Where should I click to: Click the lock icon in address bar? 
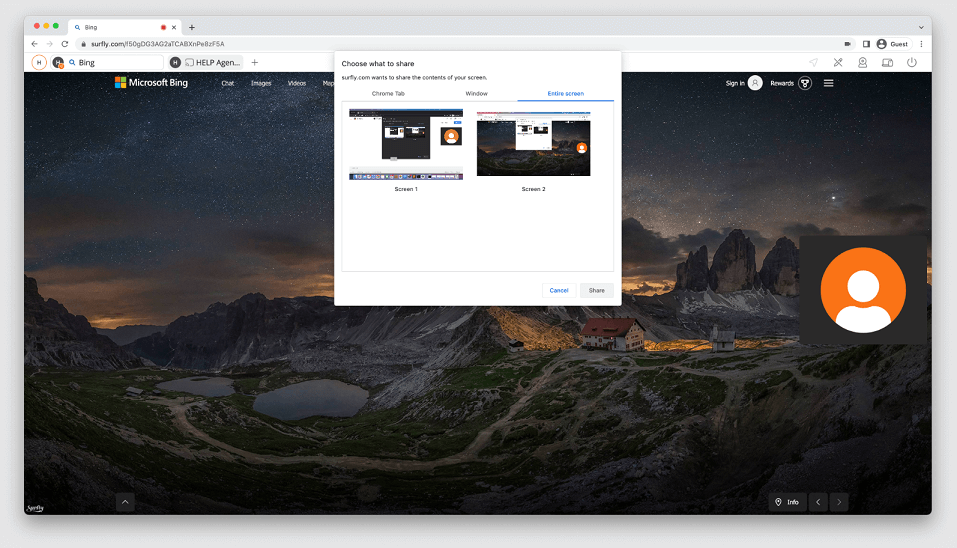click(x=84, y=44)
